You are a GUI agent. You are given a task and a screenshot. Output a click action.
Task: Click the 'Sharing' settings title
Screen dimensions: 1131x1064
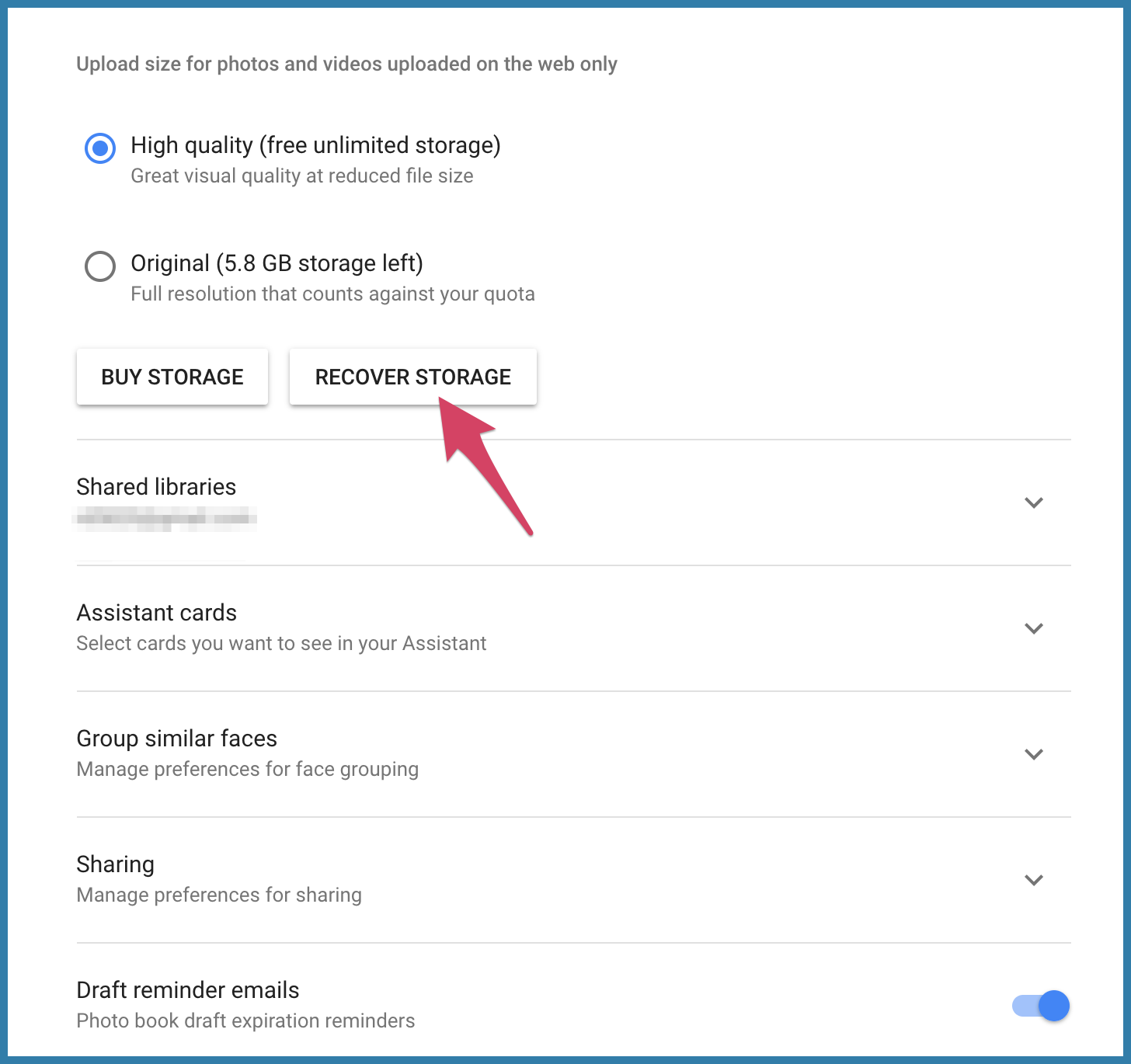click(x=115, y=864)
